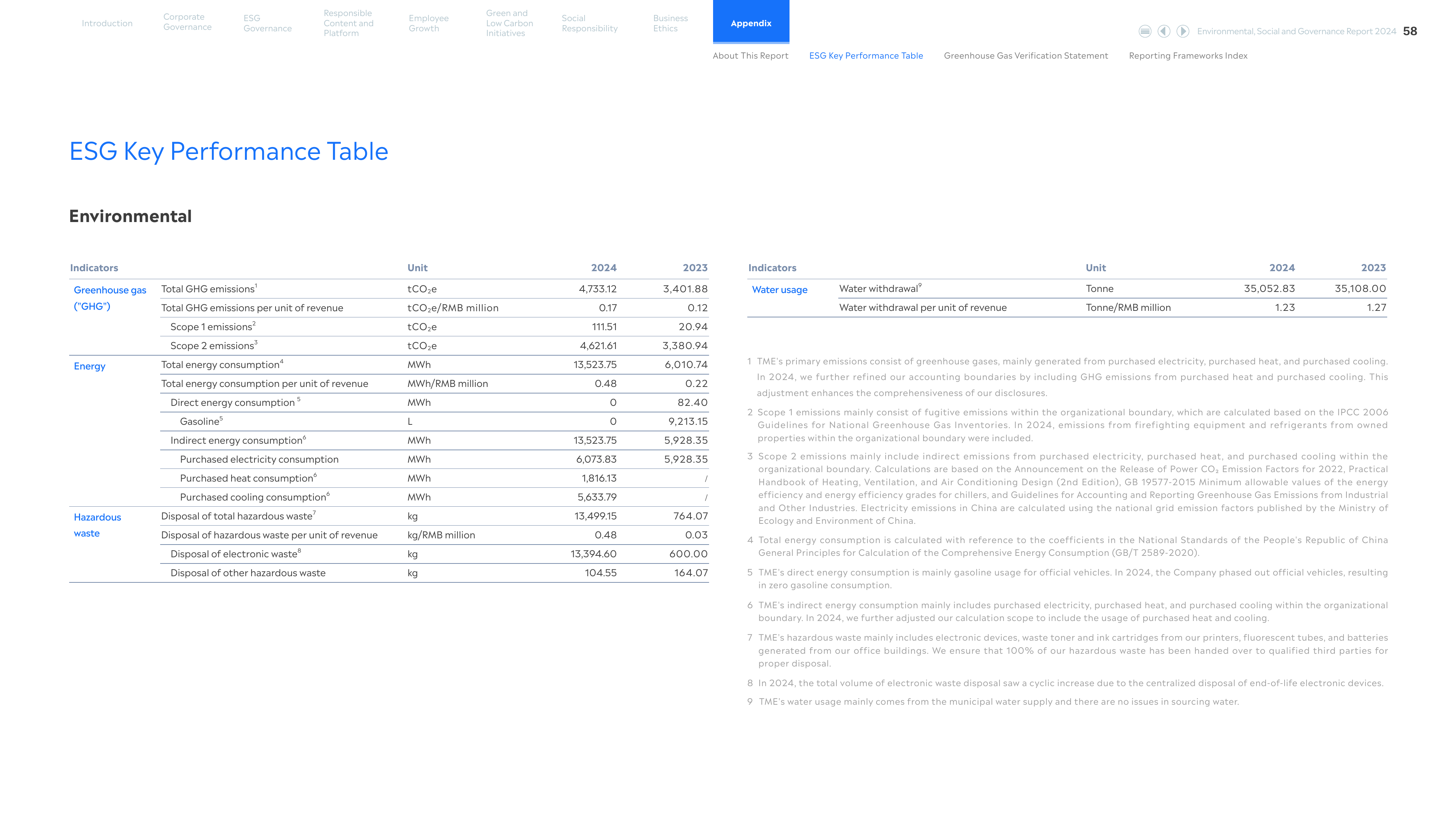This screenshot has width=1456, height=819.
Task: Open About This Report link
Action: (750, 55)
